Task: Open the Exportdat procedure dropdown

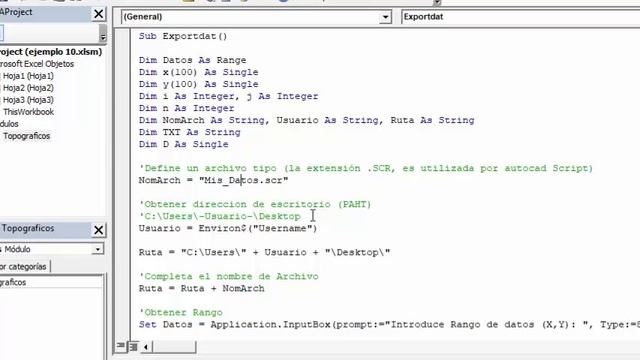Action: [520, 17]
